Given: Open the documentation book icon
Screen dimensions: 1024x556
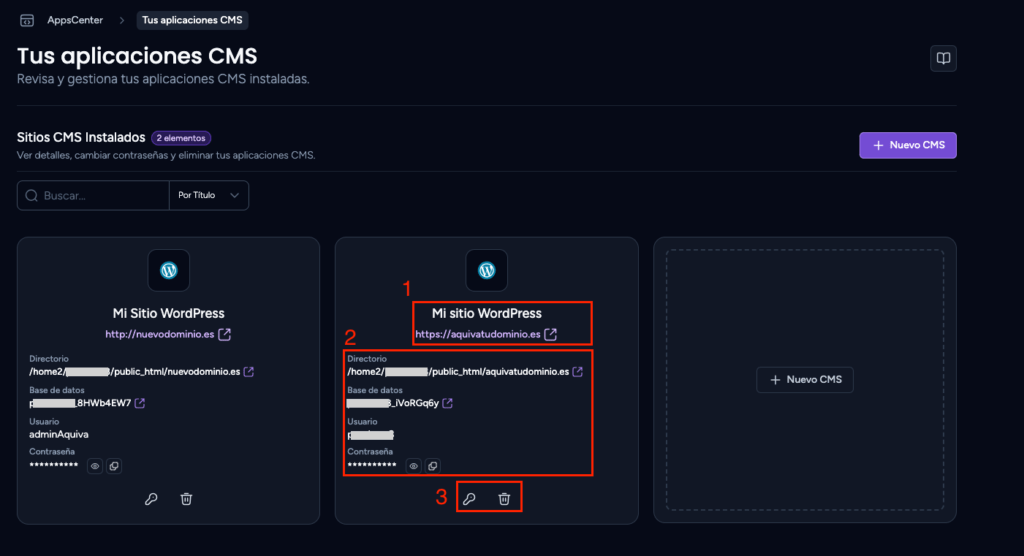Looking at the screenshot, I should [x=943, y=58].
